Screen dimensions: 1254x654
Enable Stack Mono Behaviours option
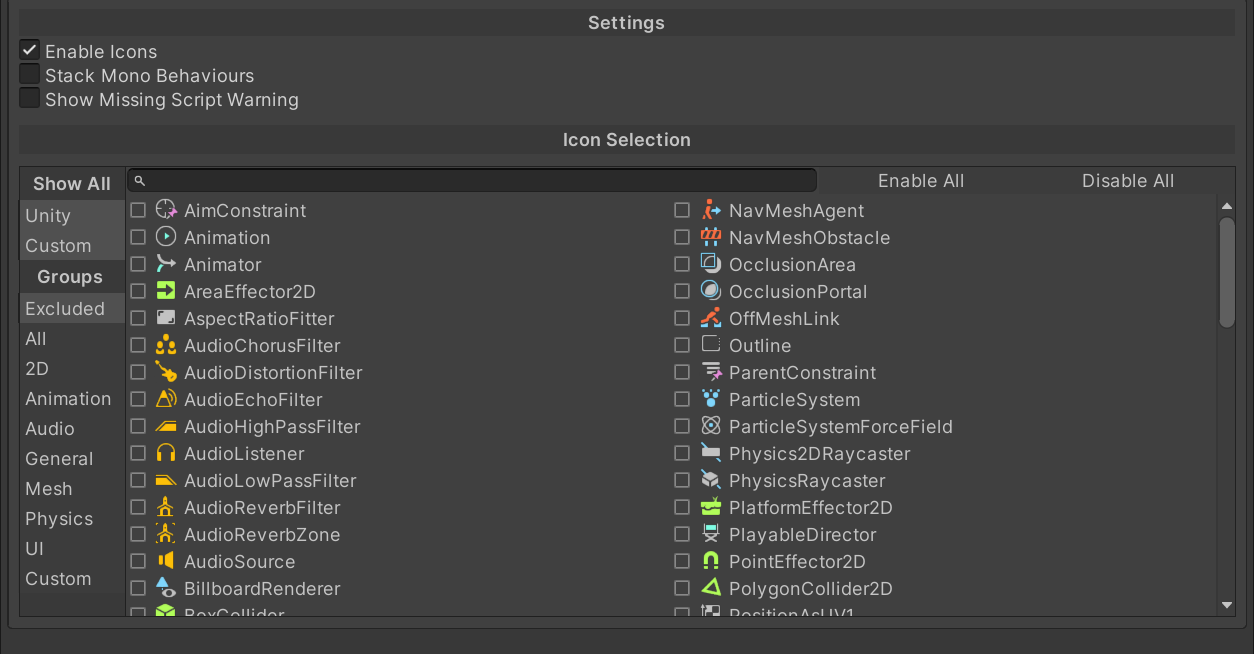click(x=30, y=75)
